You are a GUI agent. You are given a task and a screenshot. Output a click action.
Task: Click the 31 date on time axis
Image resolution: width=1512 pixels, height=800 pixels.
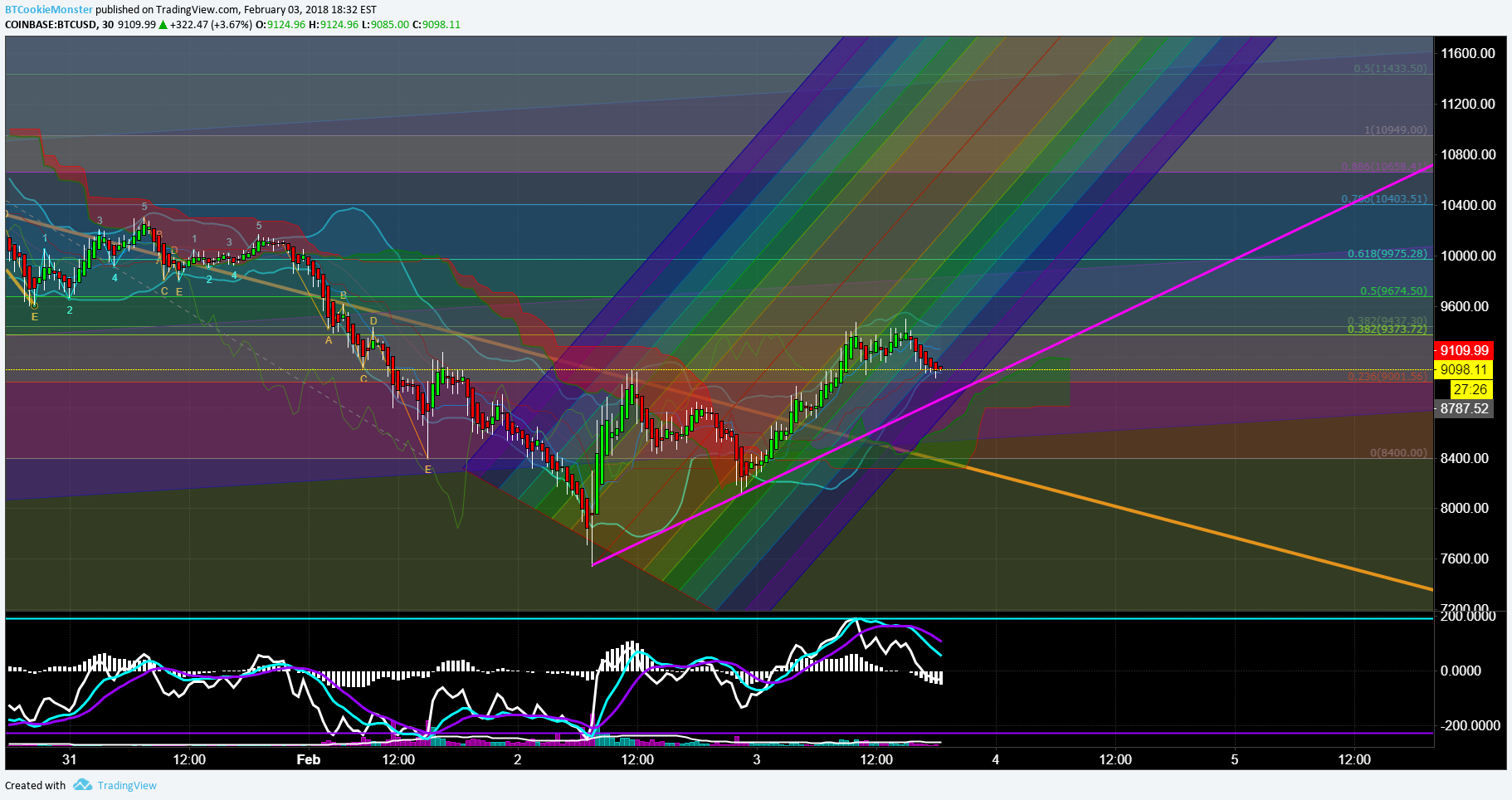click(x=69, y=759)
